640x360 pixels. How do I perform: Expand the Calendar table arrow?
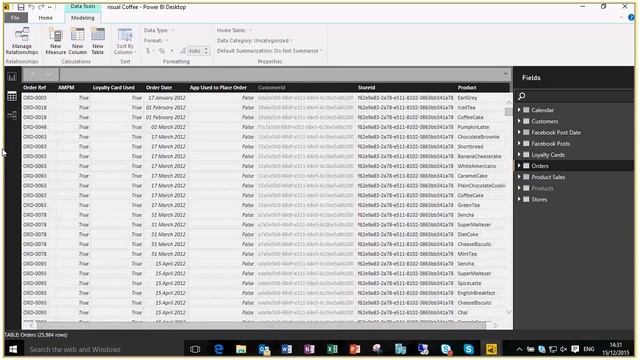519,110
